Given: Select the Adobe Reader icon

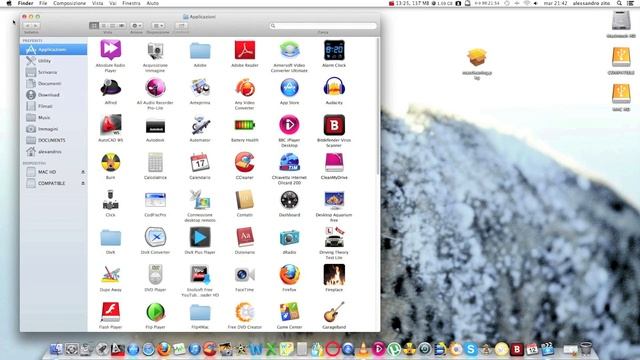Looking at the screenshot, I should pyautogui.click(x=244, y=50).
